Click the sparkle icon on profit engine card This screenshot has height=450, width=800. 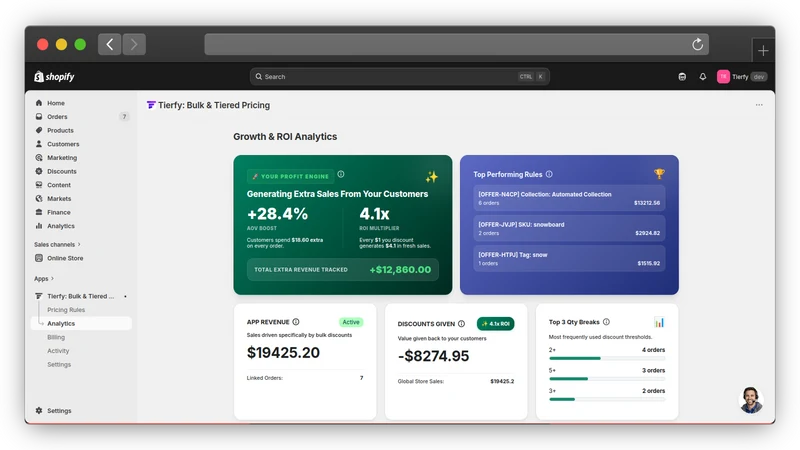pos(432,177)
